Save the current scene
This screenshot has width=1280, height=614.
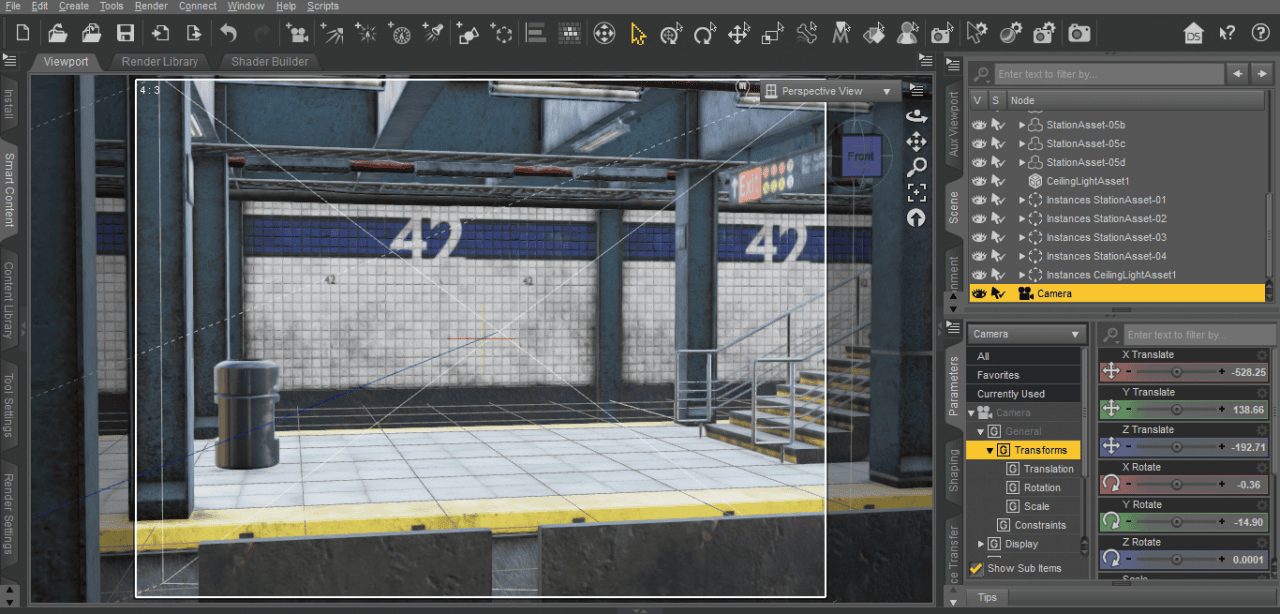[x=124, y=32]
